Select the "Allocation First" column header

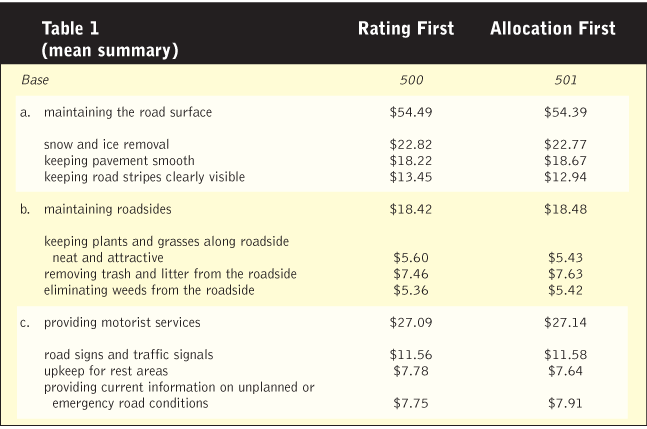click(553, 29)
